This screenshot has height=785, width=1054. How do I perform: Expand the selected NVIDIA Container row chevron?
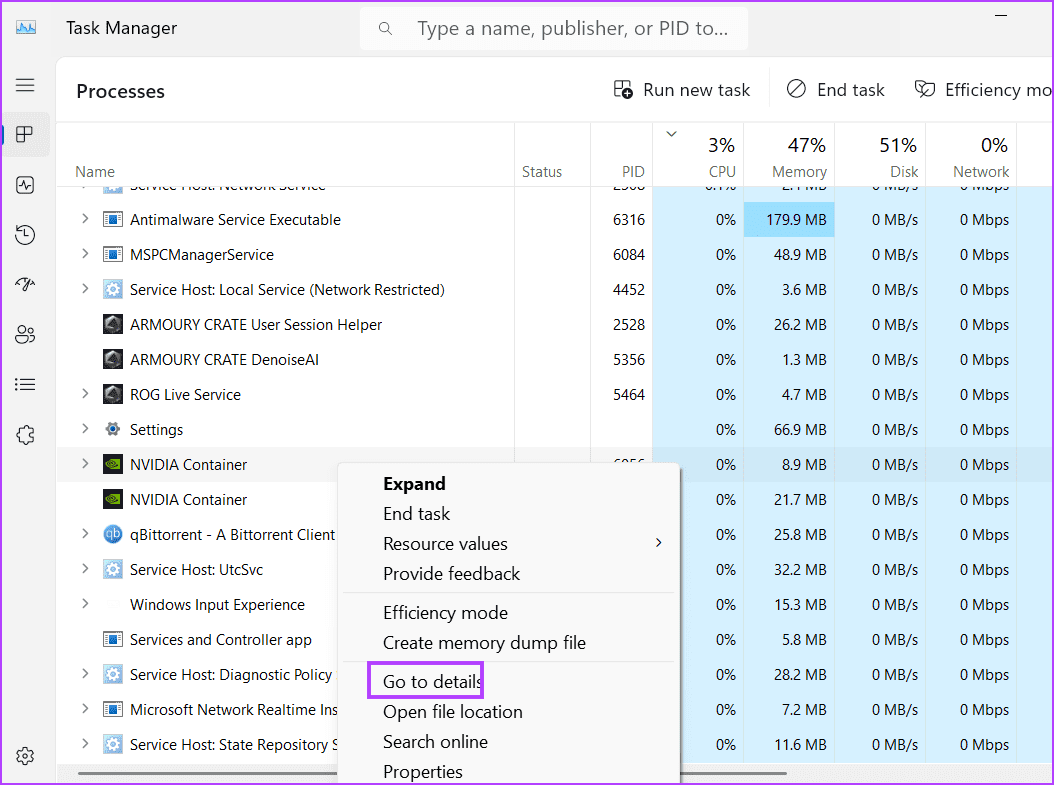pos(85,464)
